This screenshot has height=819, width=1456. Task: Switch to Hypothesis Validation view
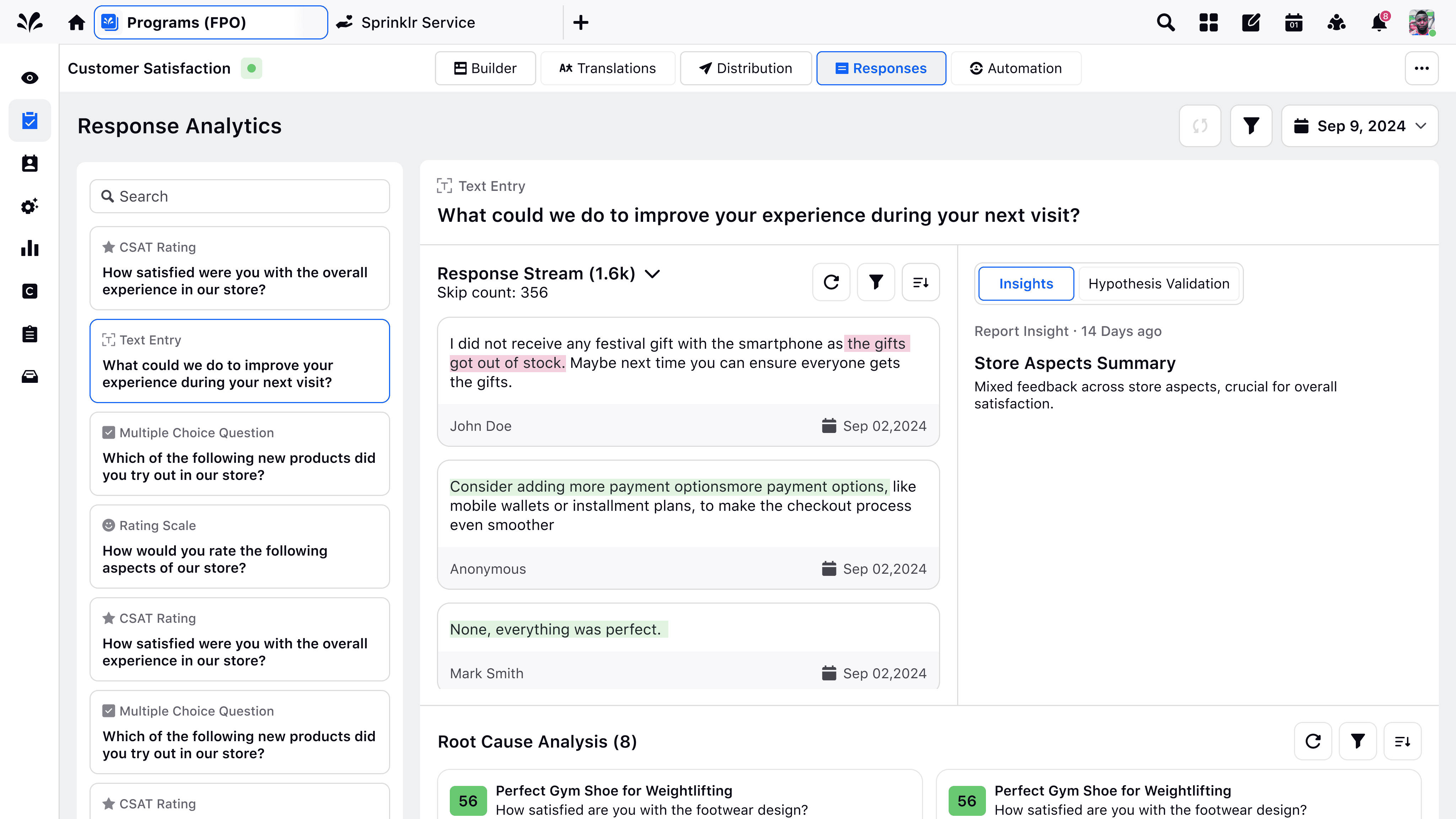point(1159,283)
